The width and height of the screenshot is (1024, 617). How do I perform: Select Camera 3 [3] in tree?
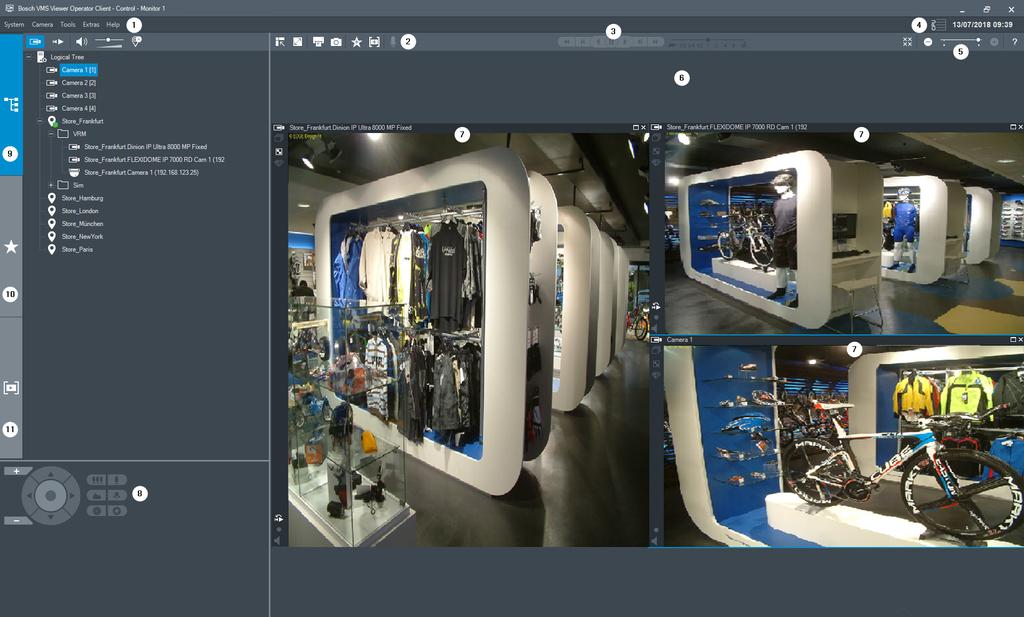tap(79, 96)
